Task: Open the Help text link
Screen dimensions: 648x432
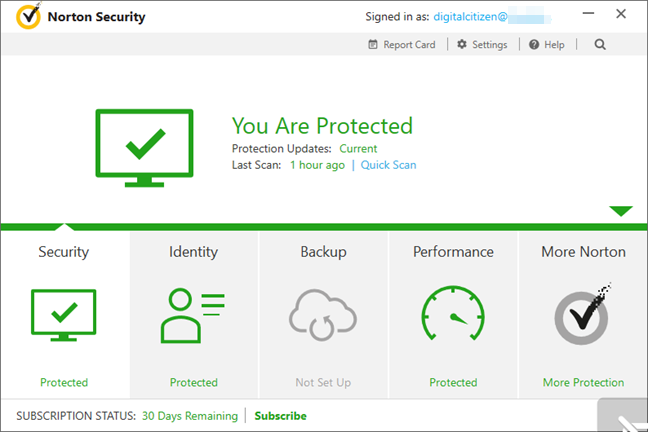Action: [554, 45]
